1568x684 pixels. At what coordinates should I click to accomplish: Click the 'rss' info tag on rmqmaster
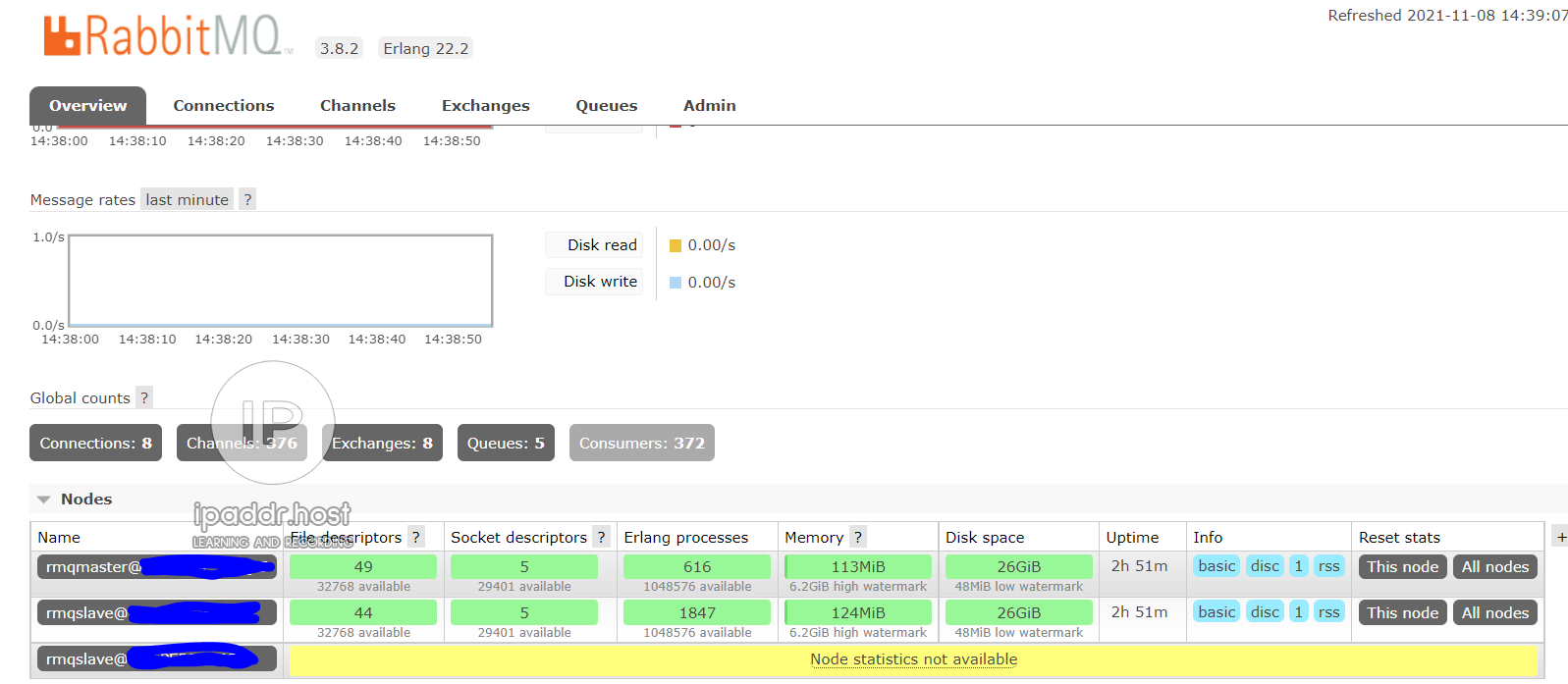pyautogui.click(x=1328, y=566)
